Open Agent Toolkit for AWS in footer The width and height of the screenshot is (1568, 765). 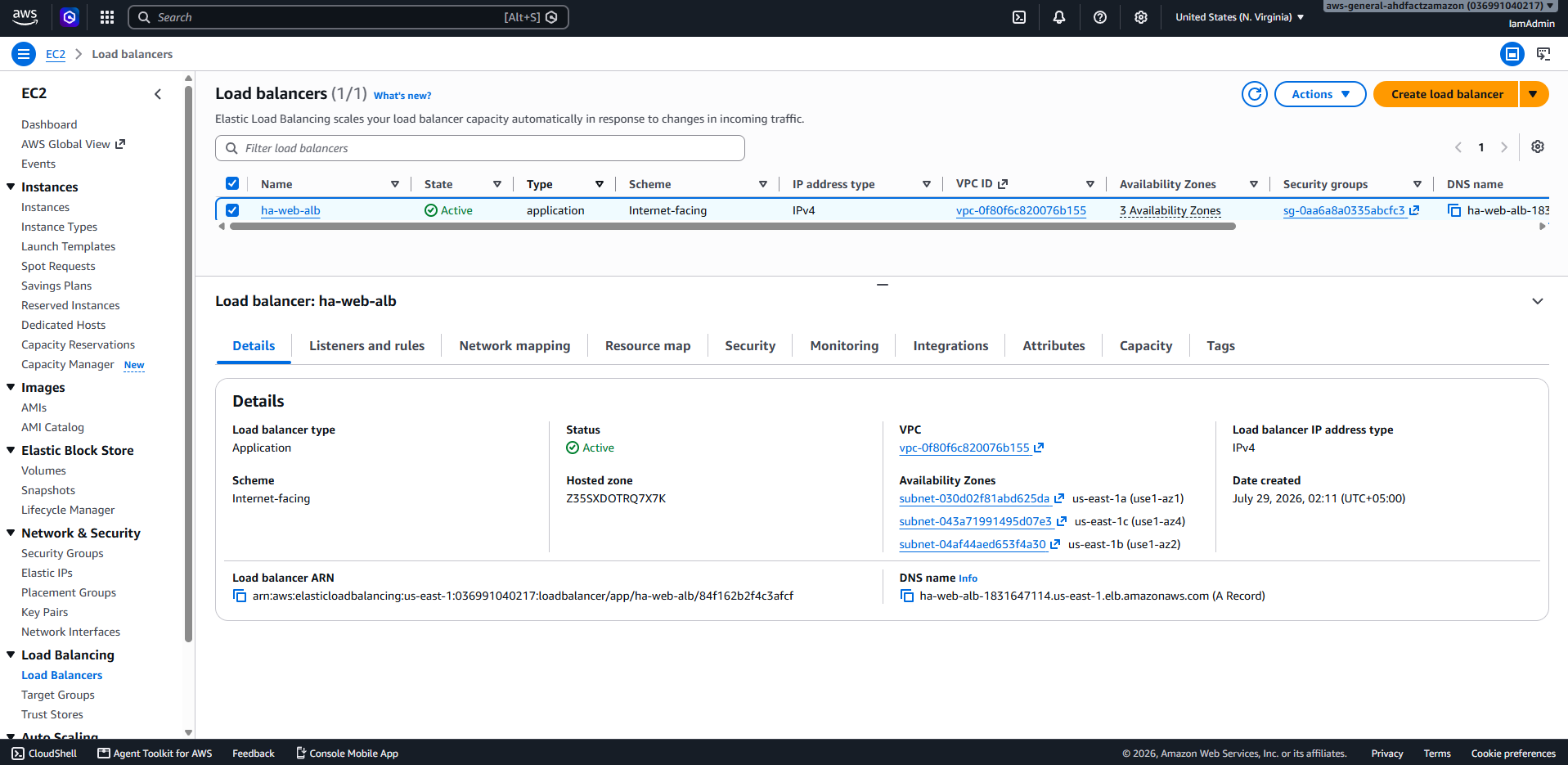pos(155,754)
